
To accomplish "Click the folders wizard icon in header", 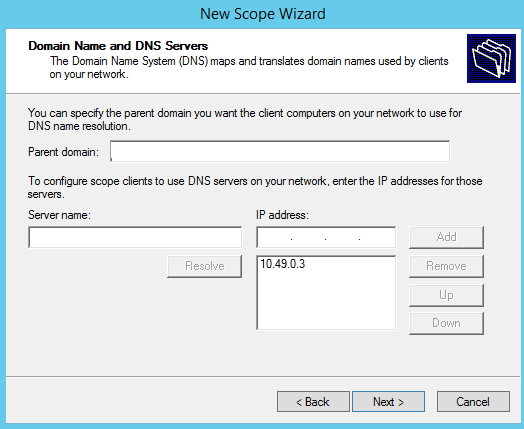I will [491, 58].
